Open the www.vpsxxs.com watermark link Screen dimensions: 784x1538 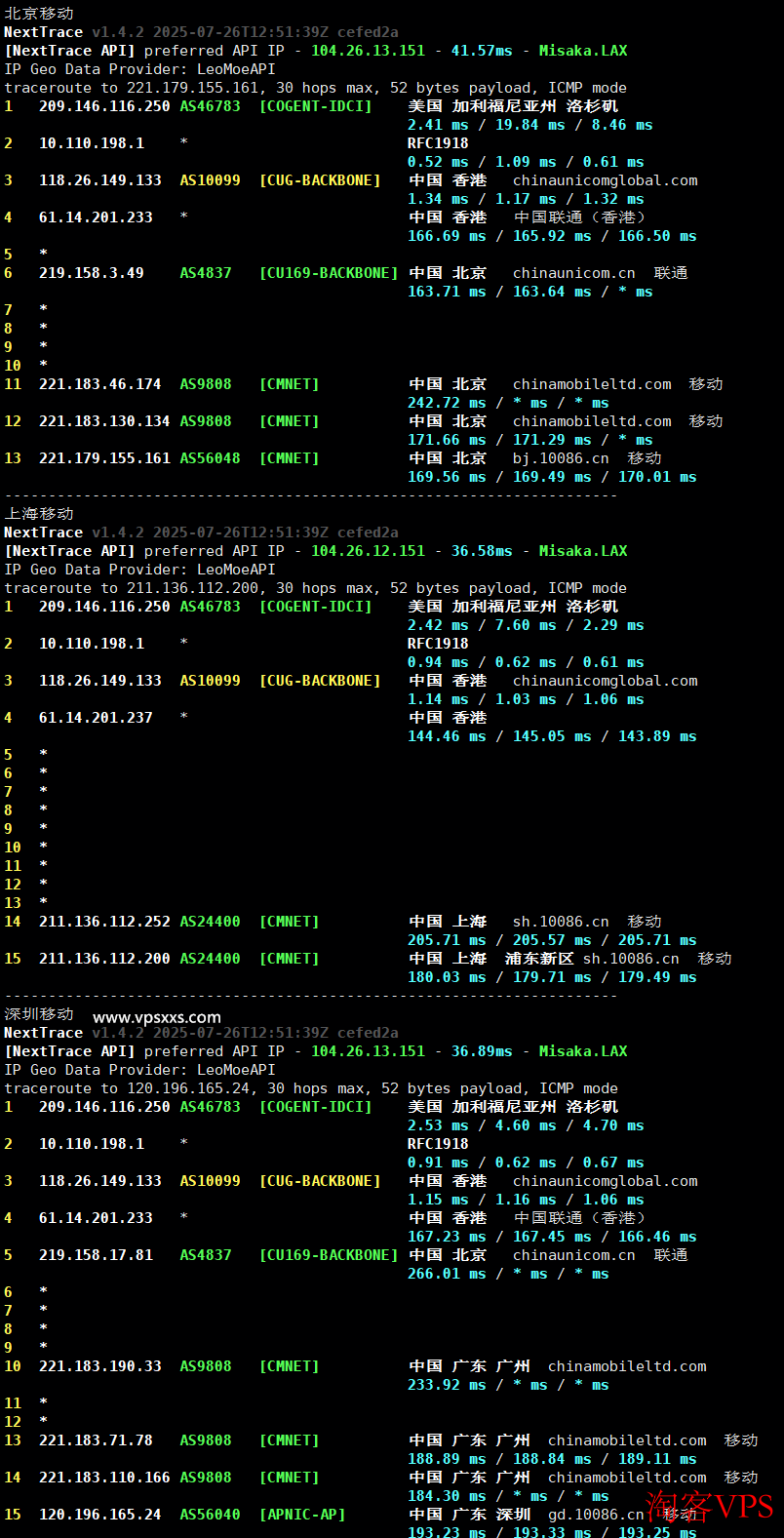pos(157,1017)
